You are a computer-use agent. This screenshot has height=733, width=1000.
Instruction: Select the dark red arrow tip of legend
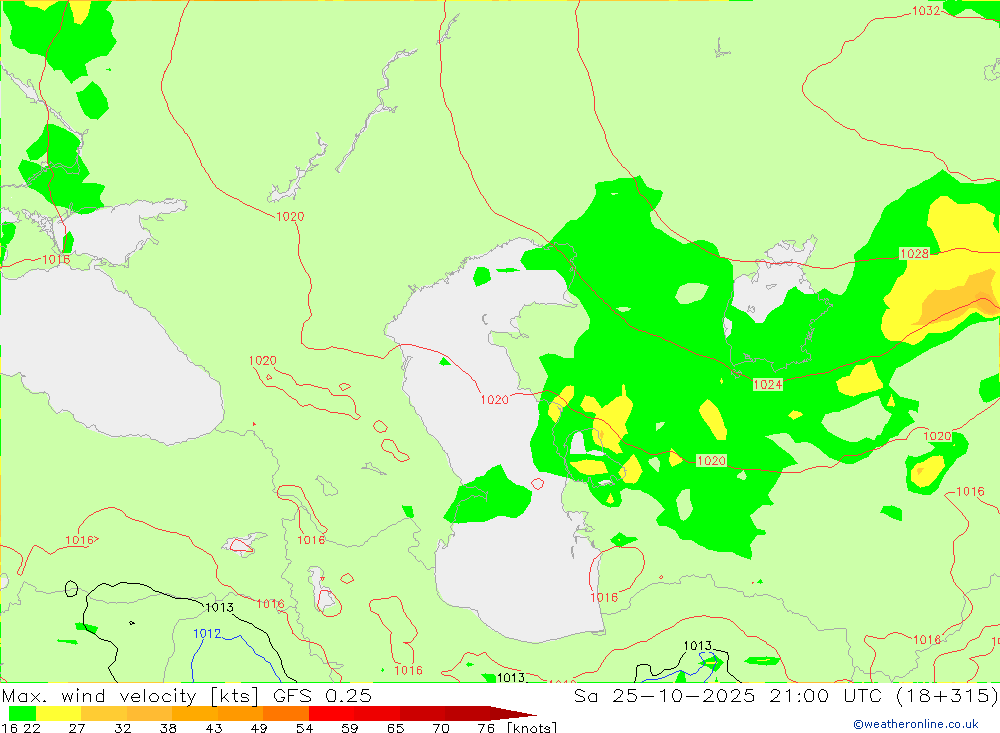pyautogui.click(x=513, y=713)
